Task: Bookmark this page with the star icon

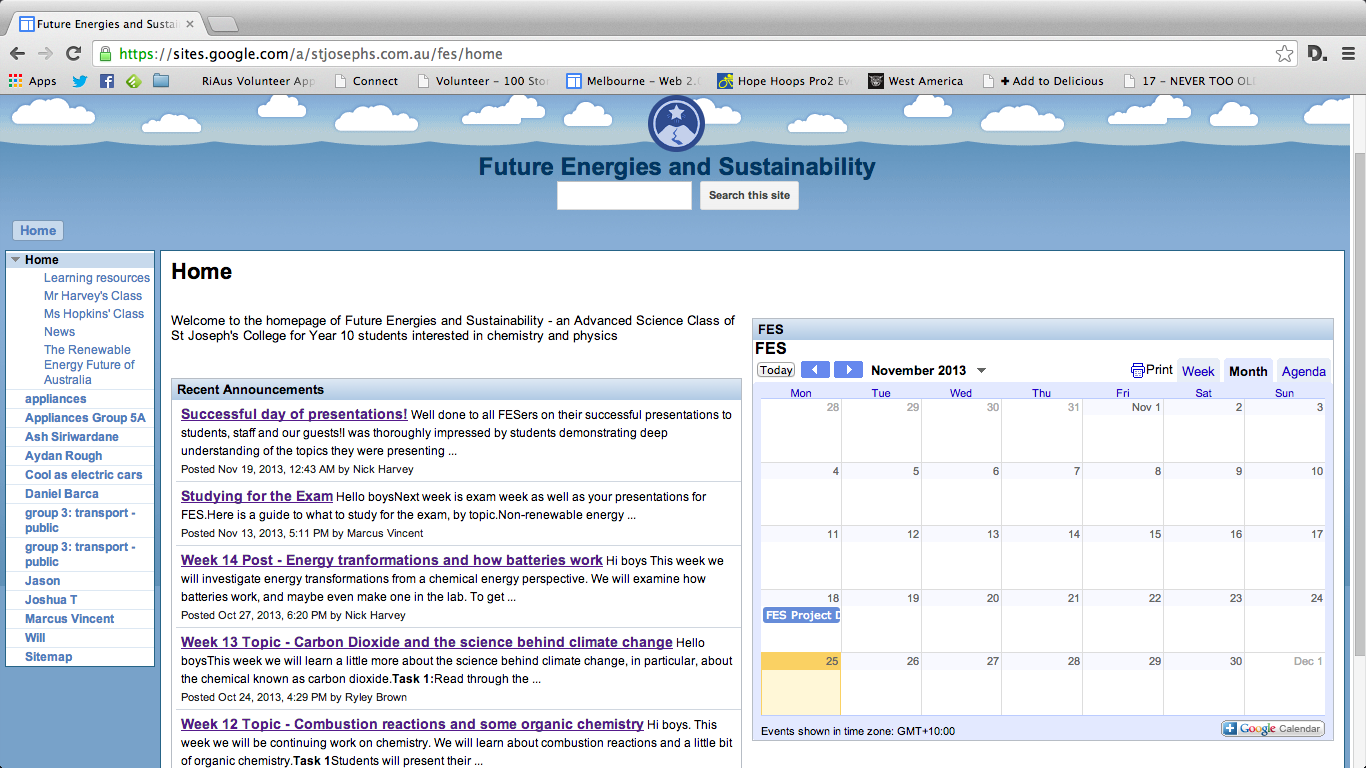Action: [x=1284, y=54]
